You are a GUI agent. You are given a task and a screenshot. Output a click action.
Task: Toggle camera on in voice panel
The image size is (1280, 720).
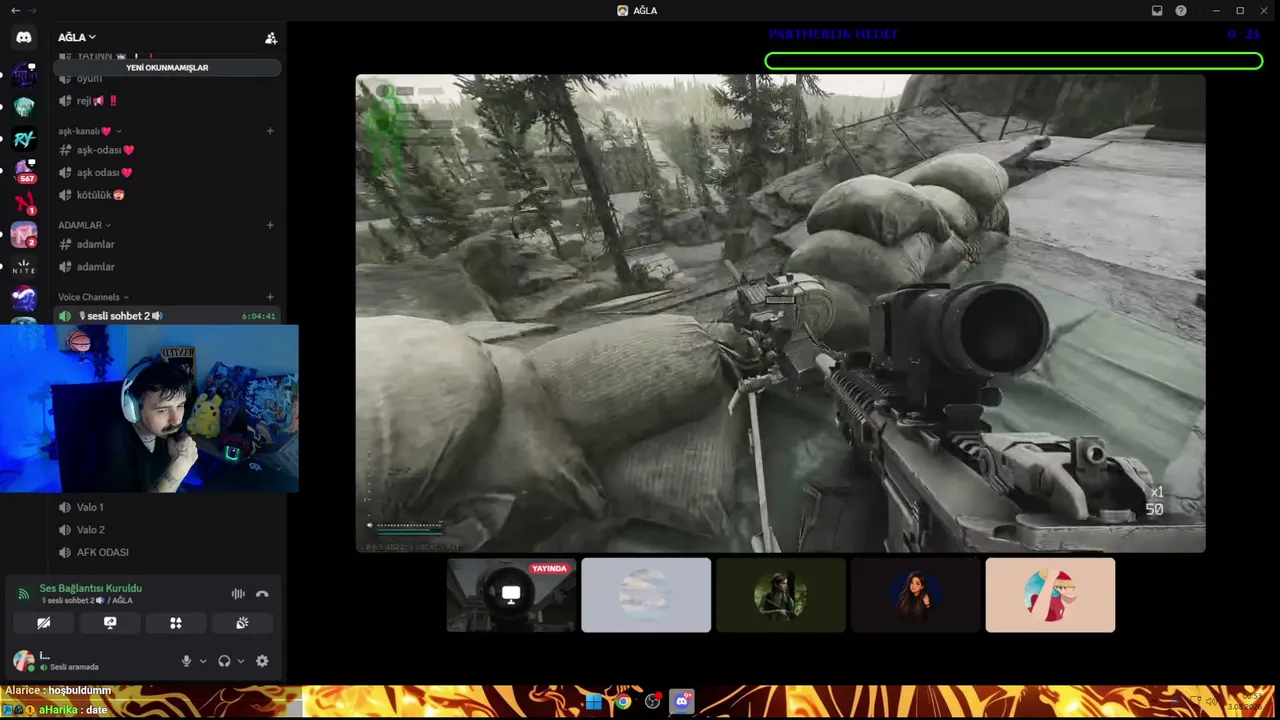point(44,623)
